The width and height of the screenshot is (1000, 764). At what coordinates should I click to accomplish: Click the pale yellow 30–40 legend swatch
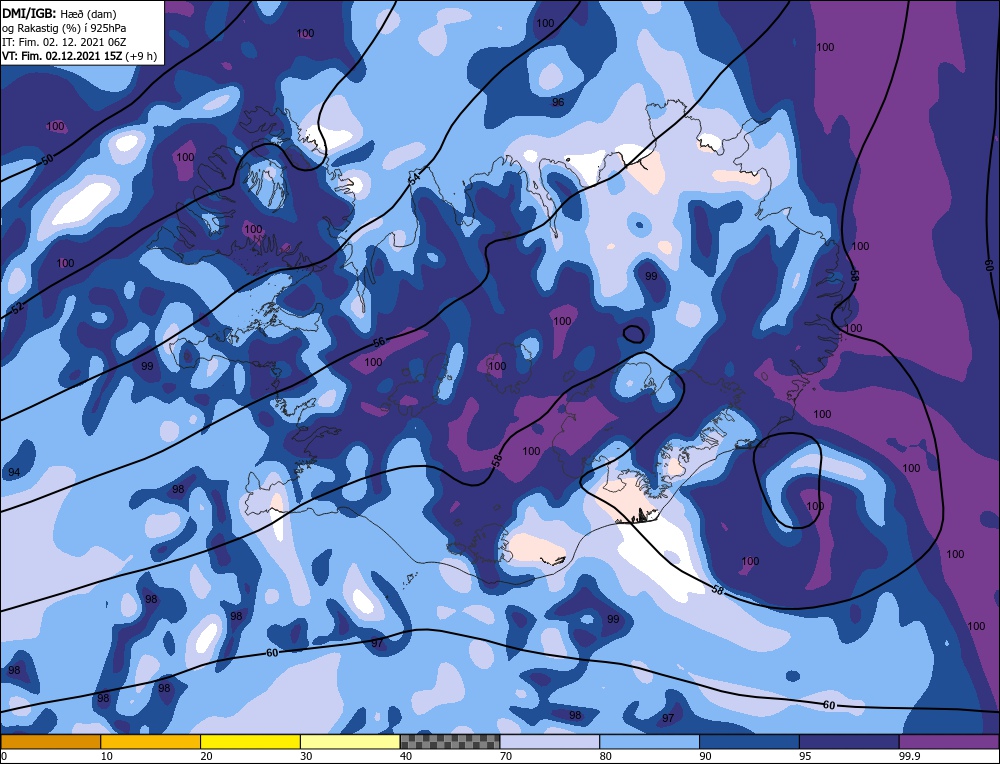[350, 742]
